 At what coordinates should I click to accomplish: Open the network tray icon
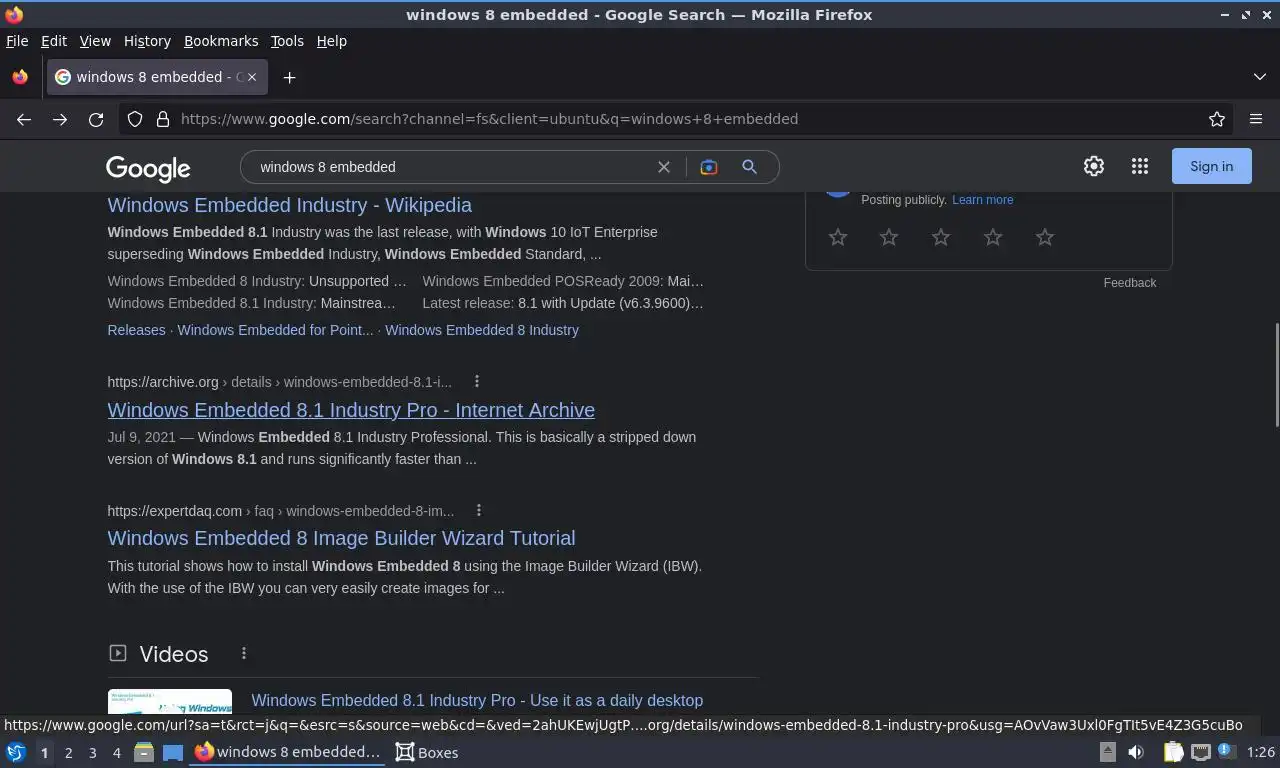(x=1200, y=752)
